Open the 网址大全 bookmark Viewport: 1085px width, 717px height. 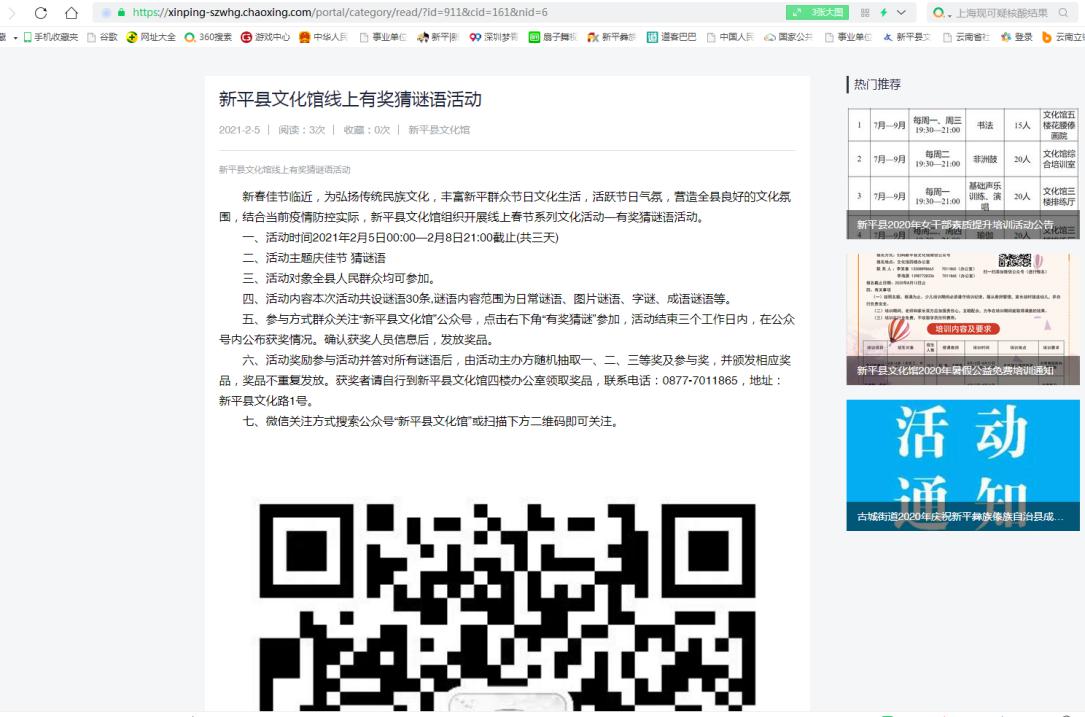[x=152, y=37]
